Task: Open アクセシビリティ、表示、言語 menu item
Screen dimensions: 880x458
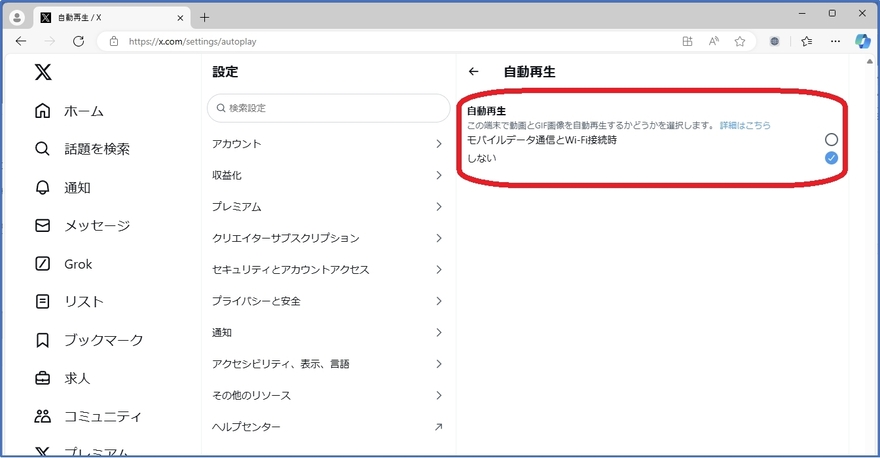Action: 328,364
